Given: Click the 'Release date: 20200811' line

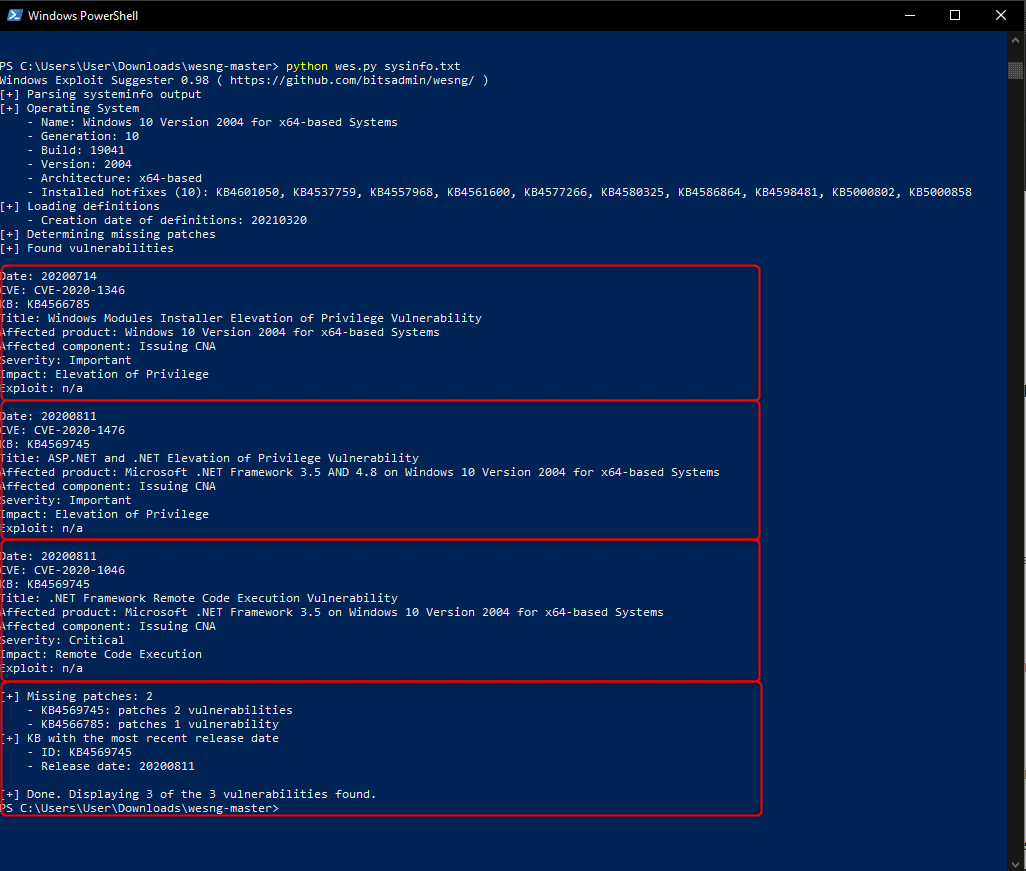Looking at the screenshot, I should 111,766.
